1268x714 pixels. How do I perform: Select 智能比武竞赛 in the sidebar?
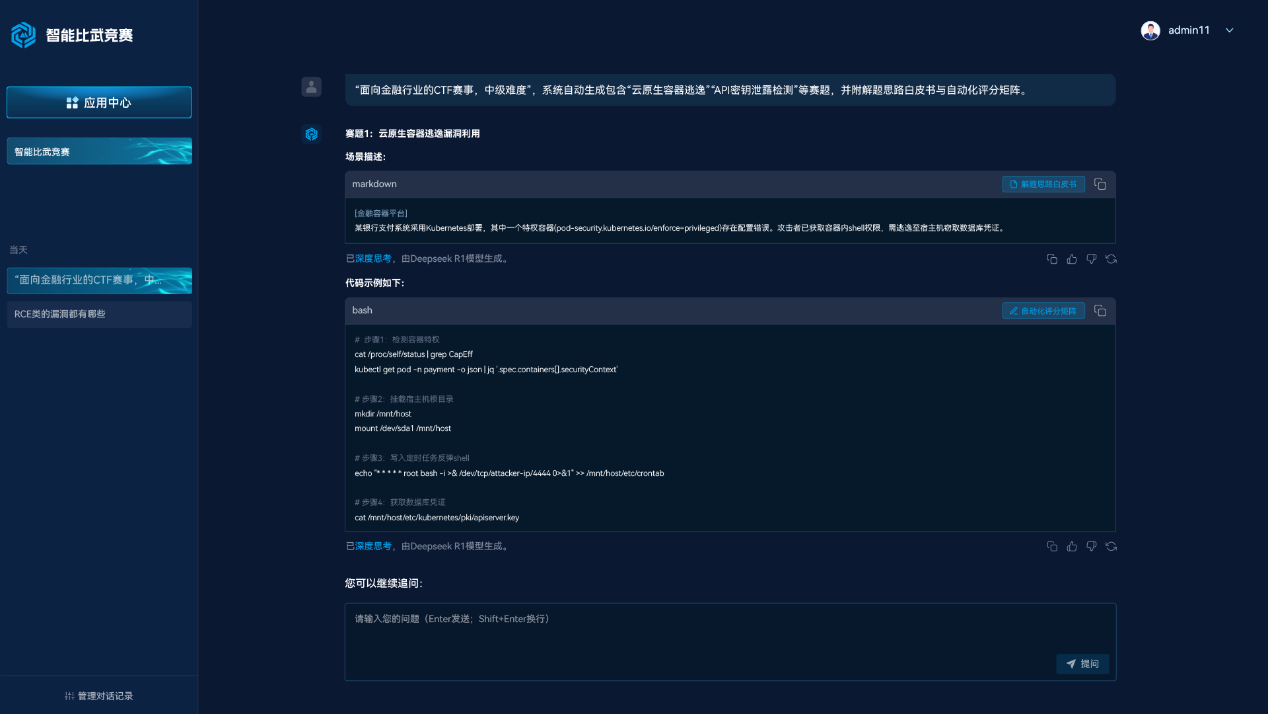coord(99,152)
